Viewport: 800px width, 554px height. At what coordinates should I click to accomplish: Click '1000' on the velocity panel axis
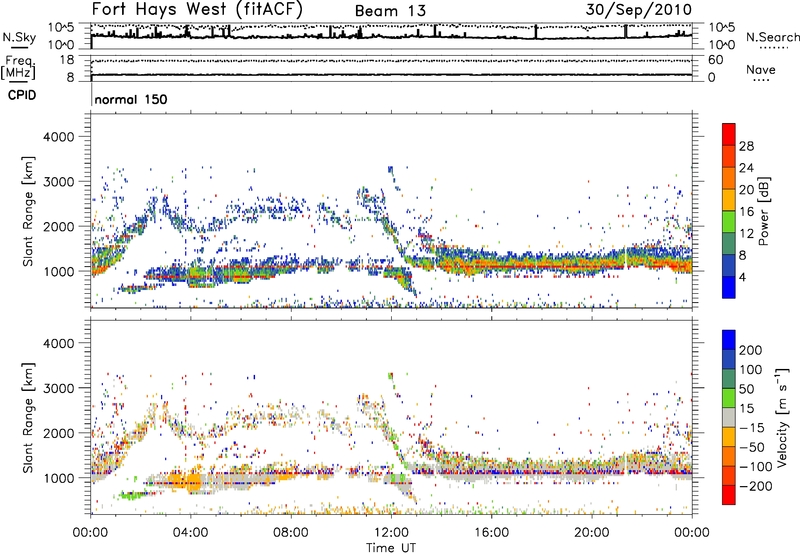(58, 478)
